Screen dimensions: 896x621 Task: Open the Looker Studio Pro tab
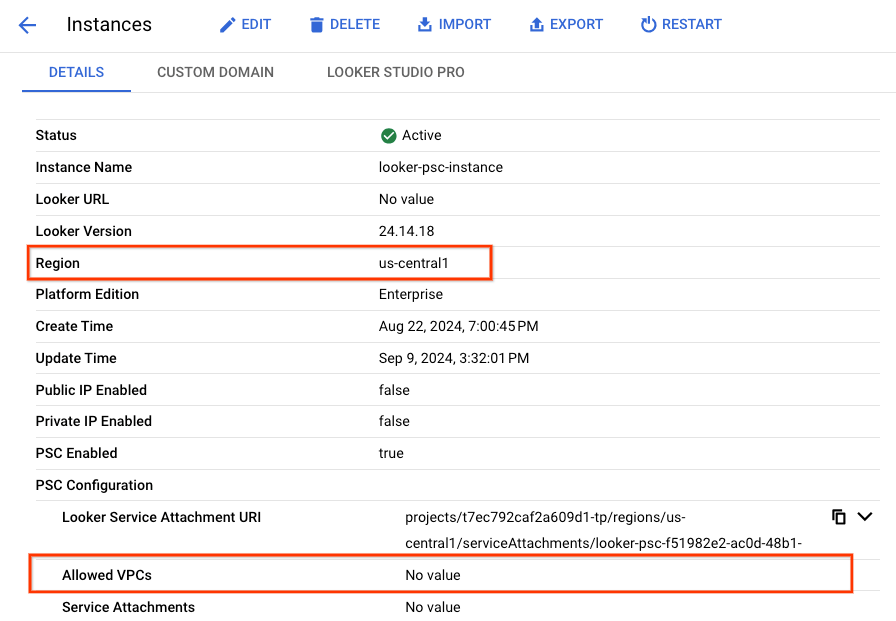(395, 72)
